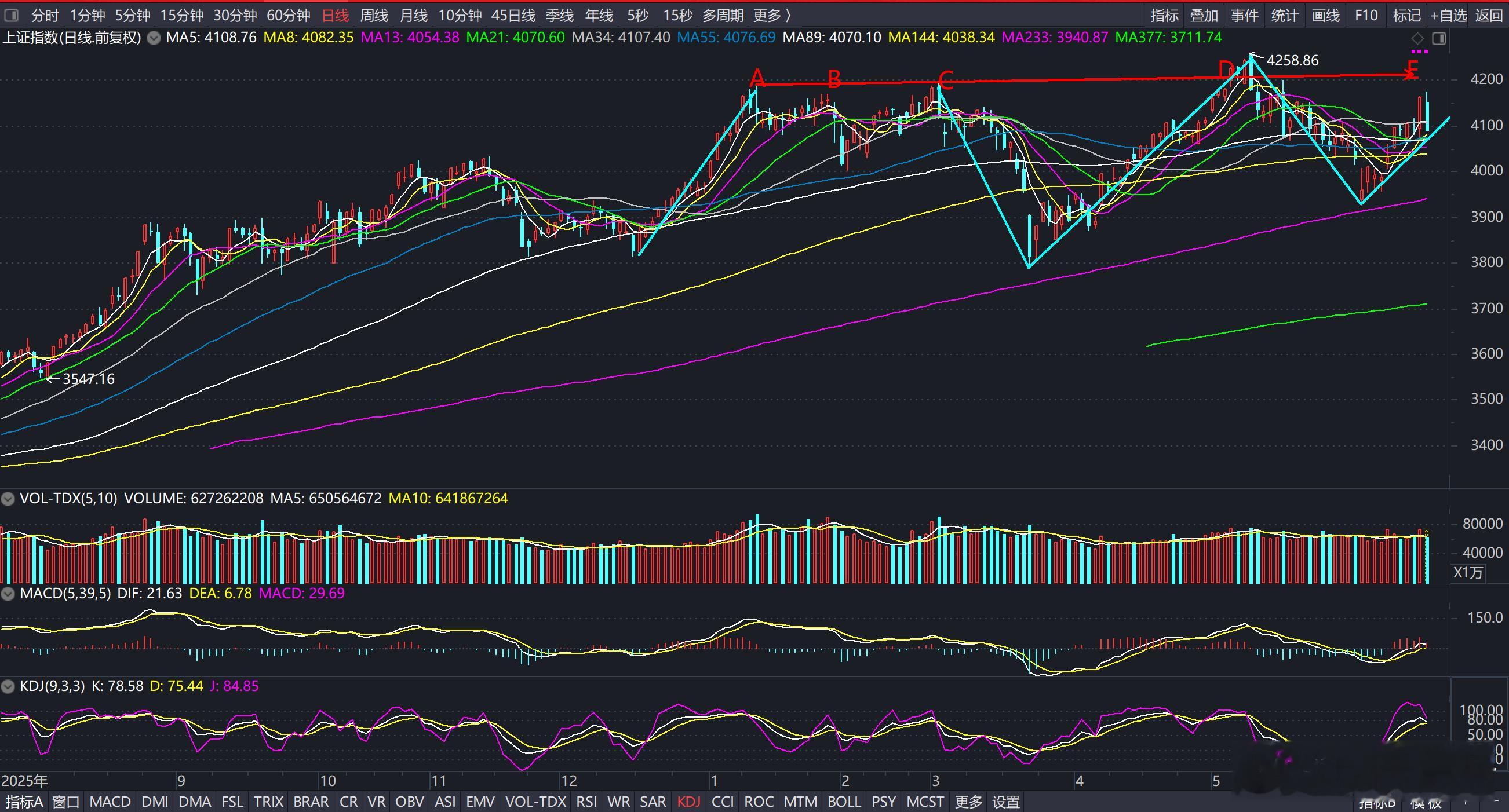Select the 日线 daily period
1509x812 pixels.
click(336, 15)
